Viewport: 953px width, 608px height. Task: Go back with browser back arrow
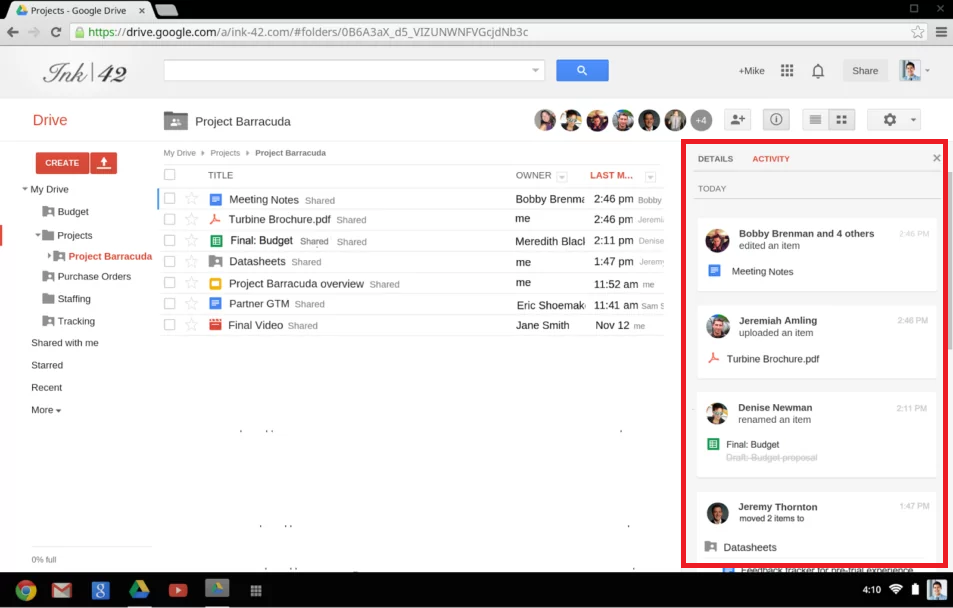coord(13,32)
